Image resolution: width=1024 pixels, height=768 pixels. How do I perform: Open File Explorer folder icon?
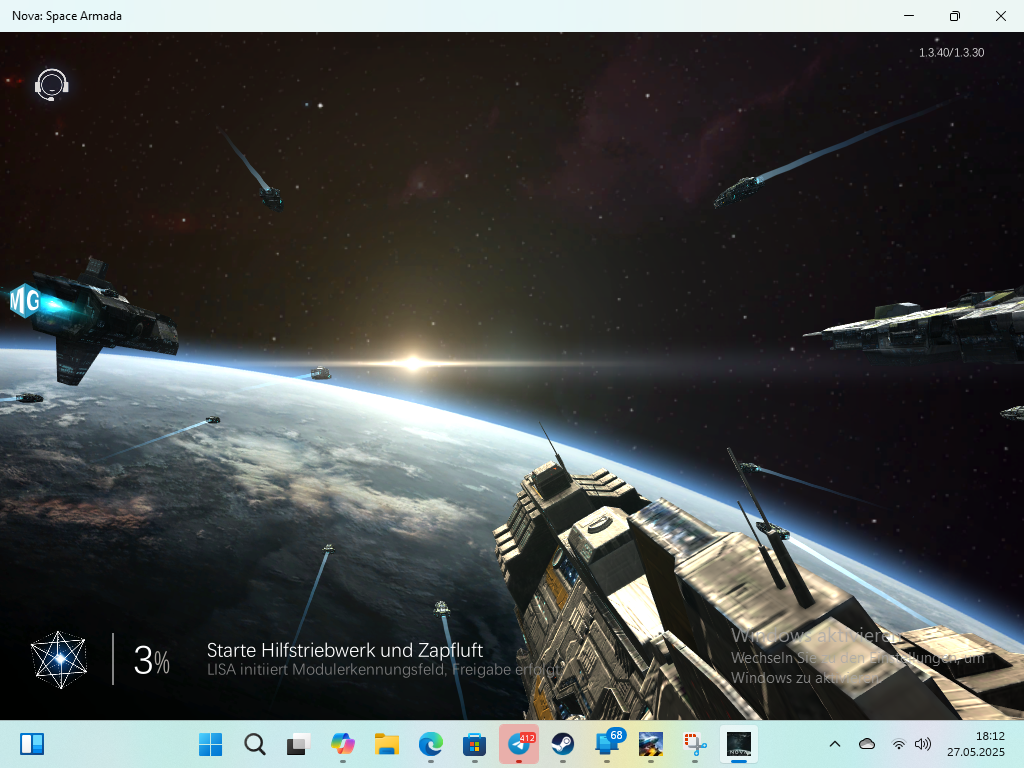pos(387,744)
